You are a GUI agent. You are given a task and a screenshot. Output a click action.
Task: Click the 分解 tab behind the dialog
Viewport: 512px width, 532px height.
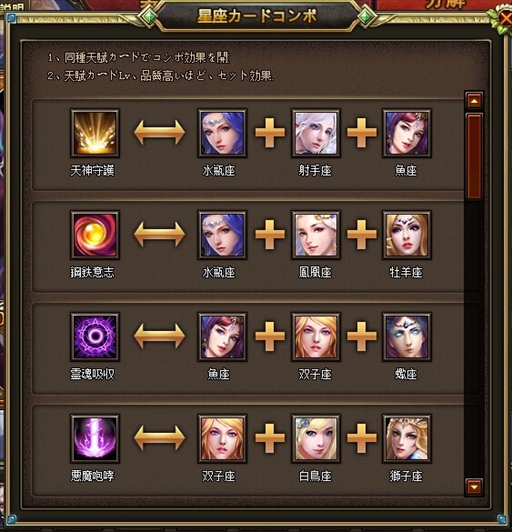(444, 5)
